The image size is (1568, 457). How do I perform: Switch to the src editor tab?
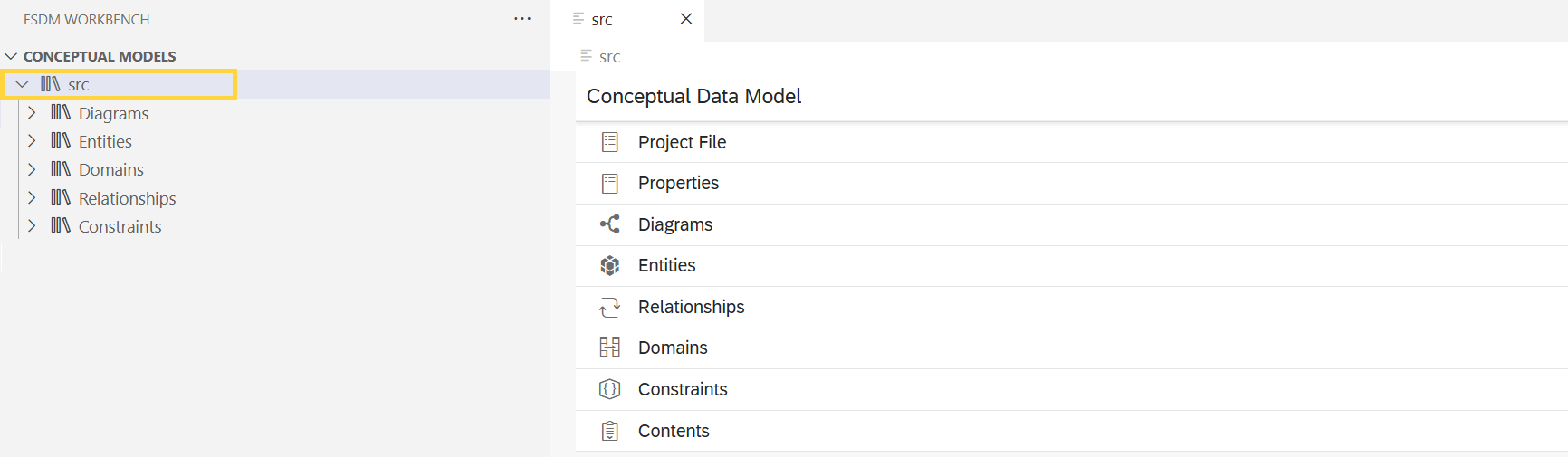[602, 20]
